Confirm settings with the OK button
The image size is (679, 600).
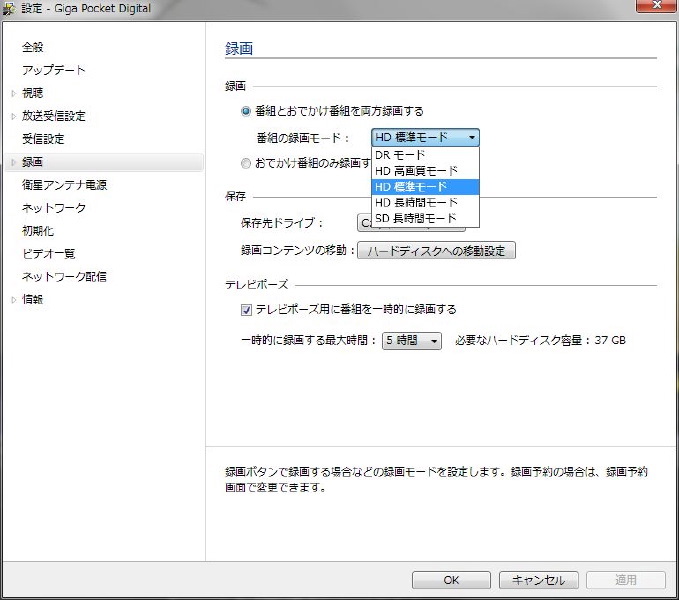pos(451,580)
